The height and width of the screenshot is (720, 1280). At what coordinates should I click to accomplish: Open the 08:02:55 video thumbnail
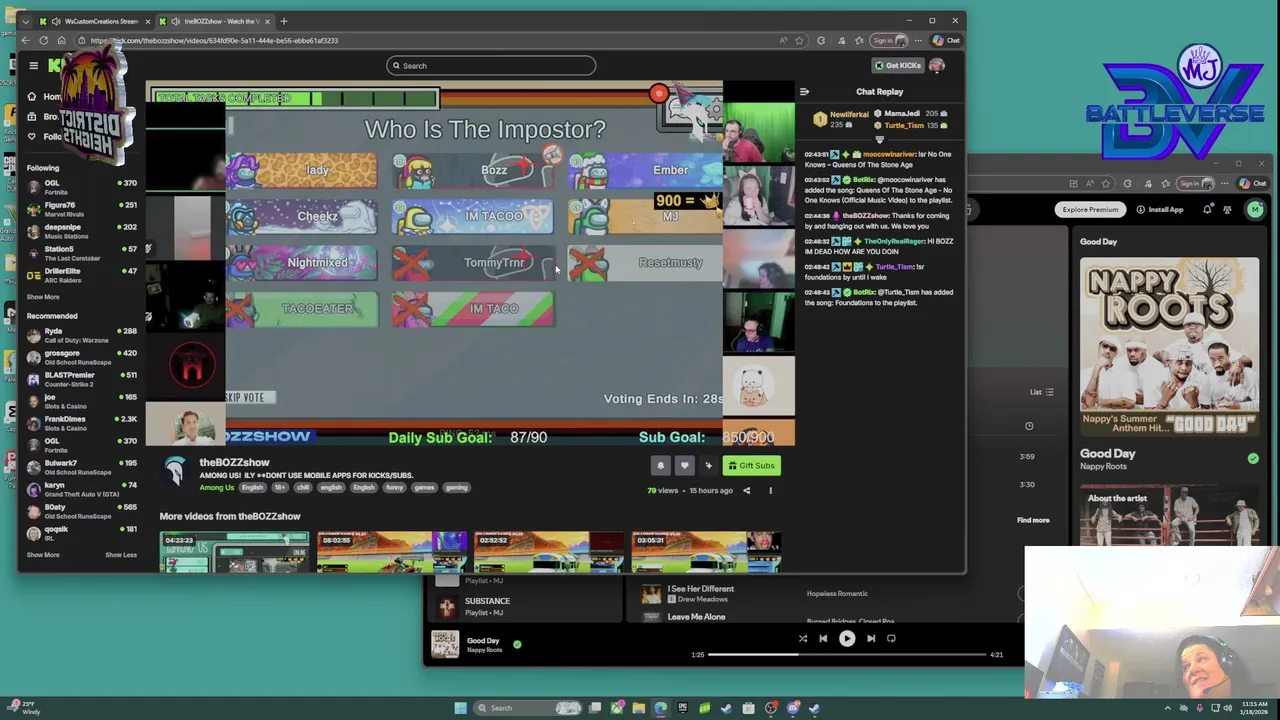[391, 552]
